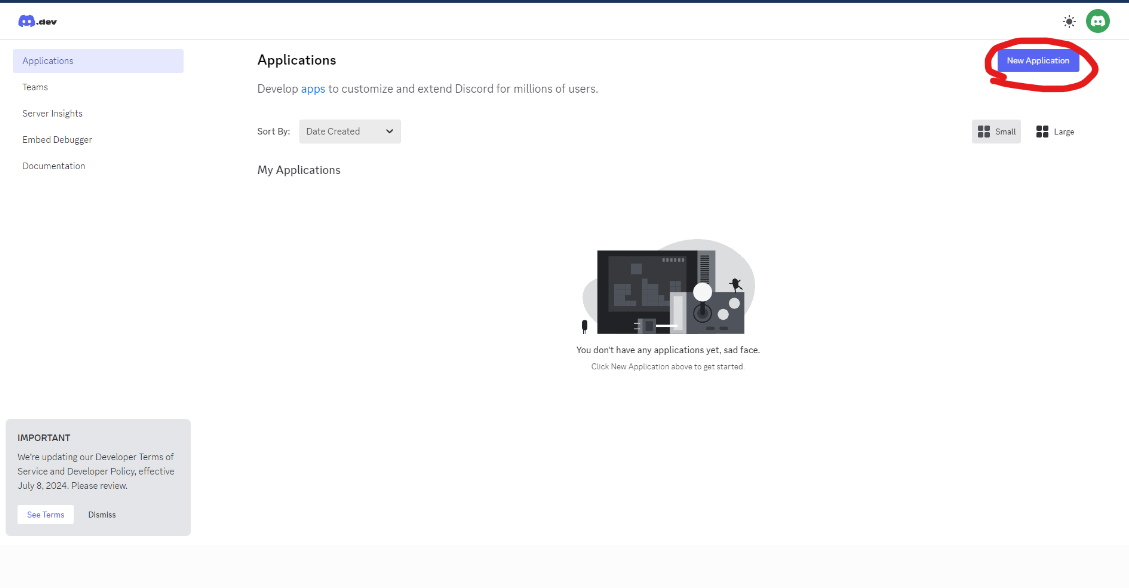
Task: Select Applications in the sidebar
Action: coord(98,61)
